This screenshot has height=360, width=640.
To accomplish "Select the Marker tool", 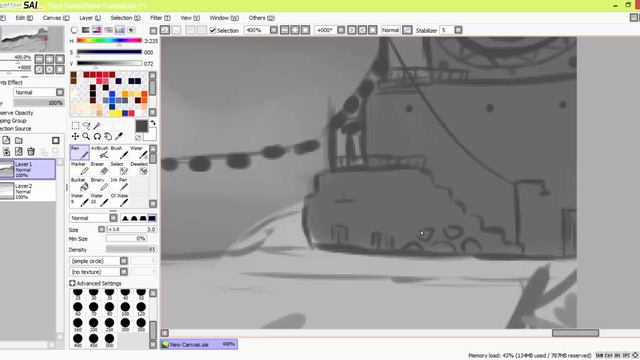I will point(80,168).
